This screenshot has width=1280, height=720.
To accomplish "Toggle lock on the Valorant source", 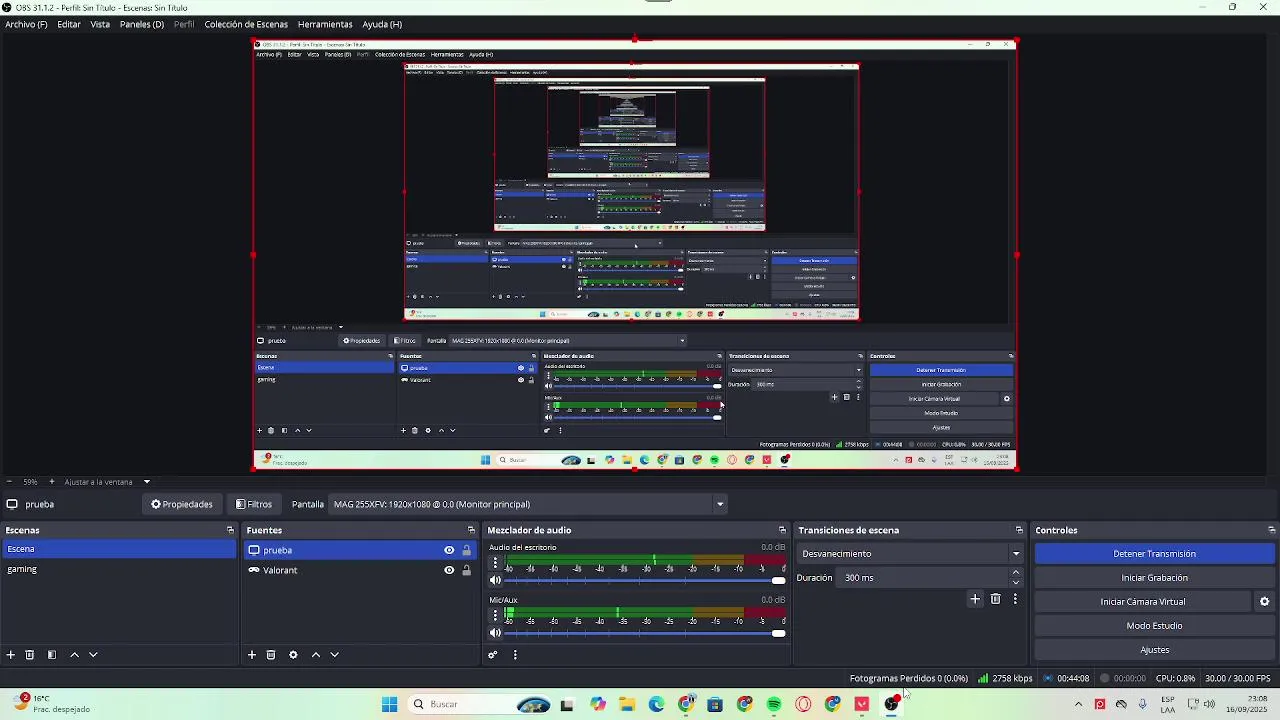I will pos(466,570).
